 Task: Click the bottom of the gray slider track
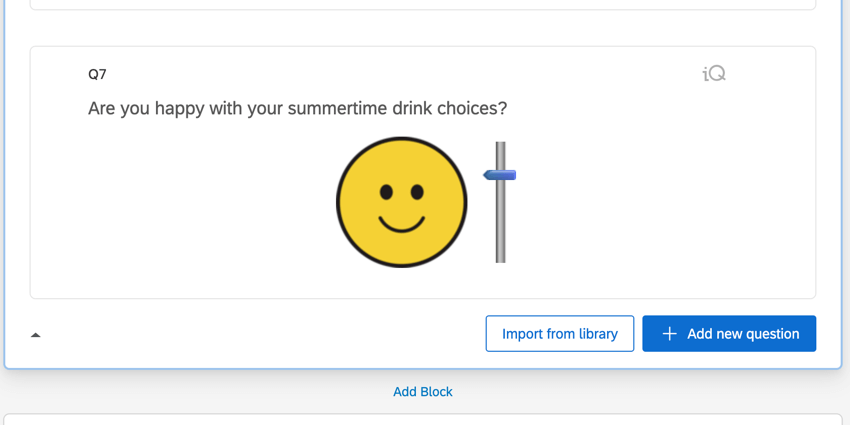[500, 257]
